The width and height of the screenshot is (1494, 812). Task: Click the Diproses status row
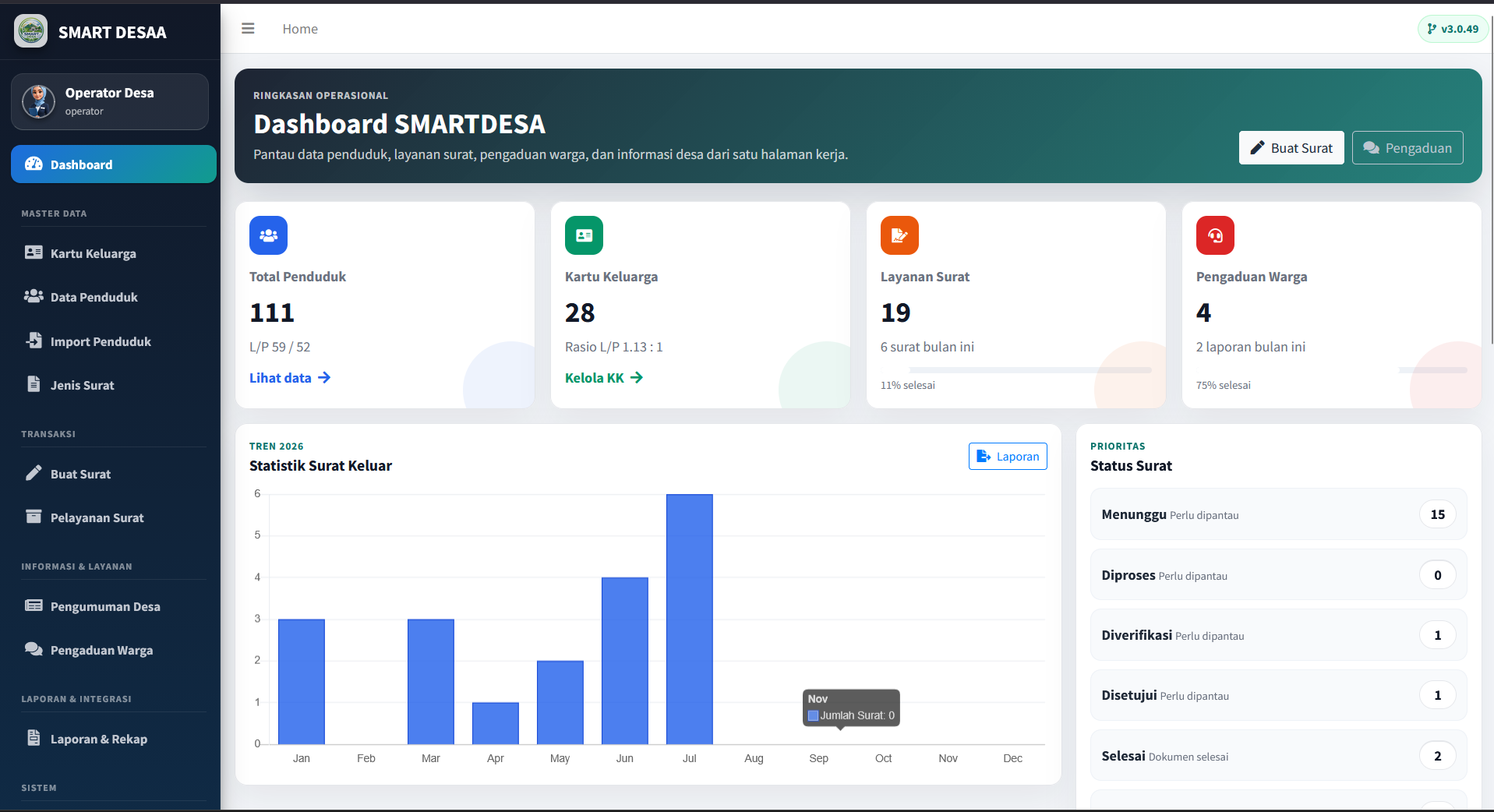[x=1278, y=575]
